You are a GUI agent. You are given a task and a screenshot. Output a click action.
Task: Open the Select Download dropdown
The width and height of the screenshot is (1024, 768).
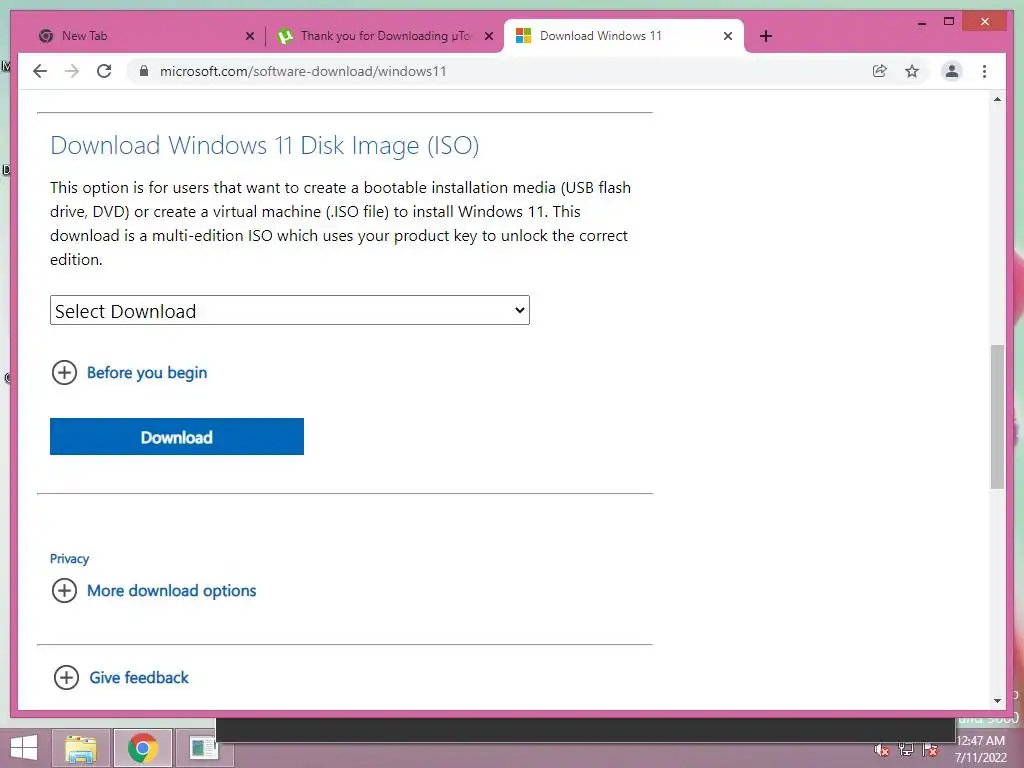[289, 310]
